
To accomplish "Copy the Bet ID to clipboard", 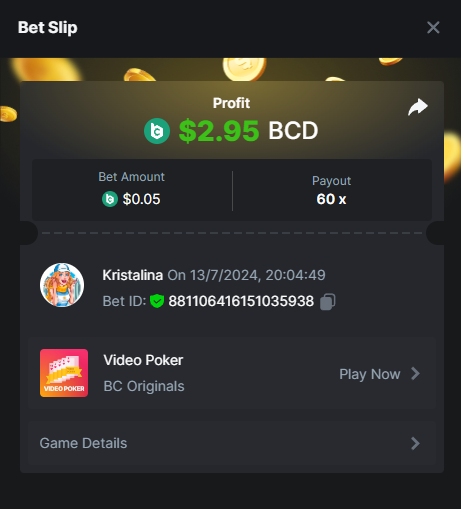I will [328, 302].
